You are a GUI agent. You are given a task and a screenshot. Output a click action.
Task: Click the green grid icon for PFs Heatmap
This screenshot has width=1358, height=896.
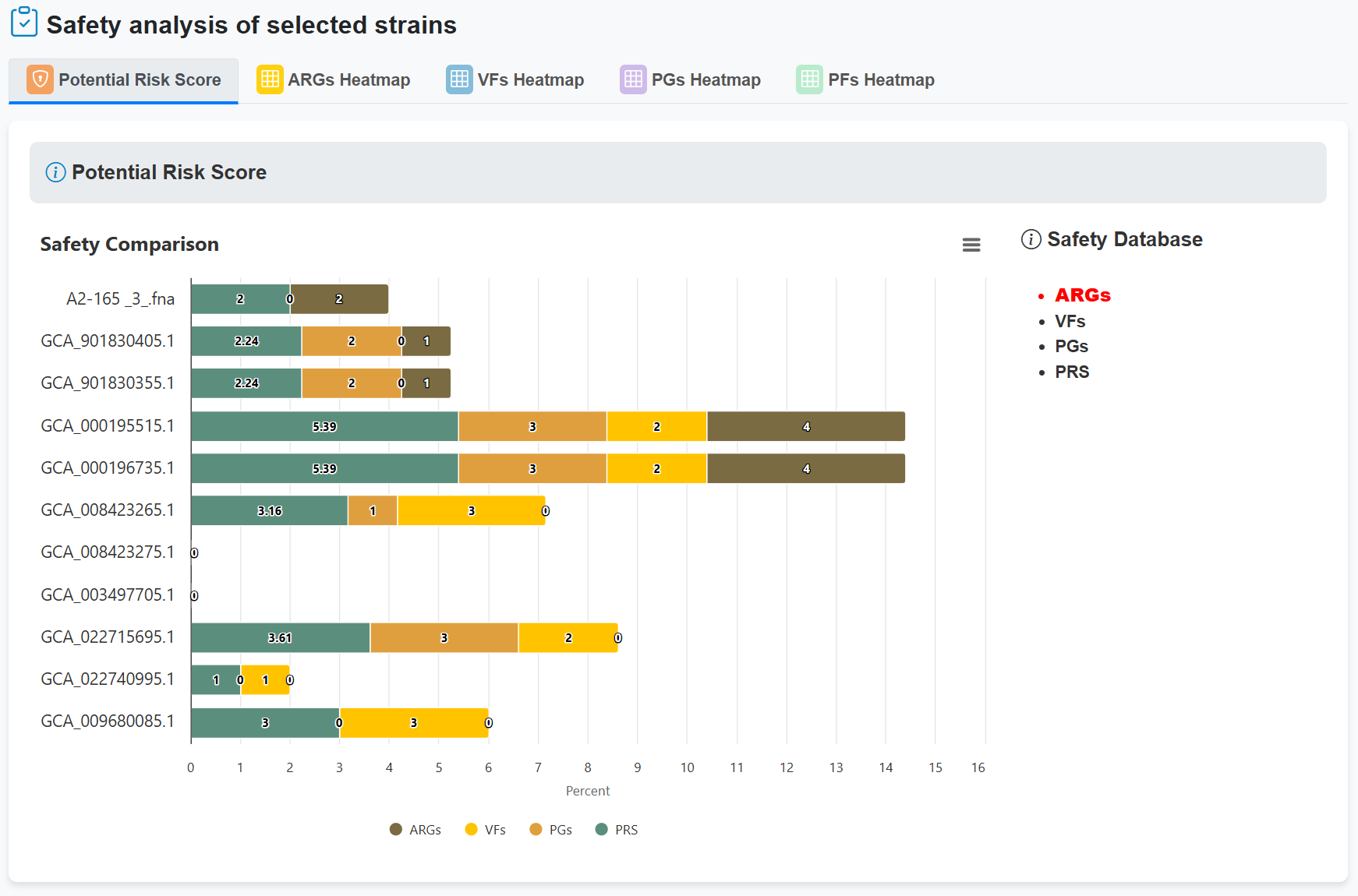[x=809, y=79]
